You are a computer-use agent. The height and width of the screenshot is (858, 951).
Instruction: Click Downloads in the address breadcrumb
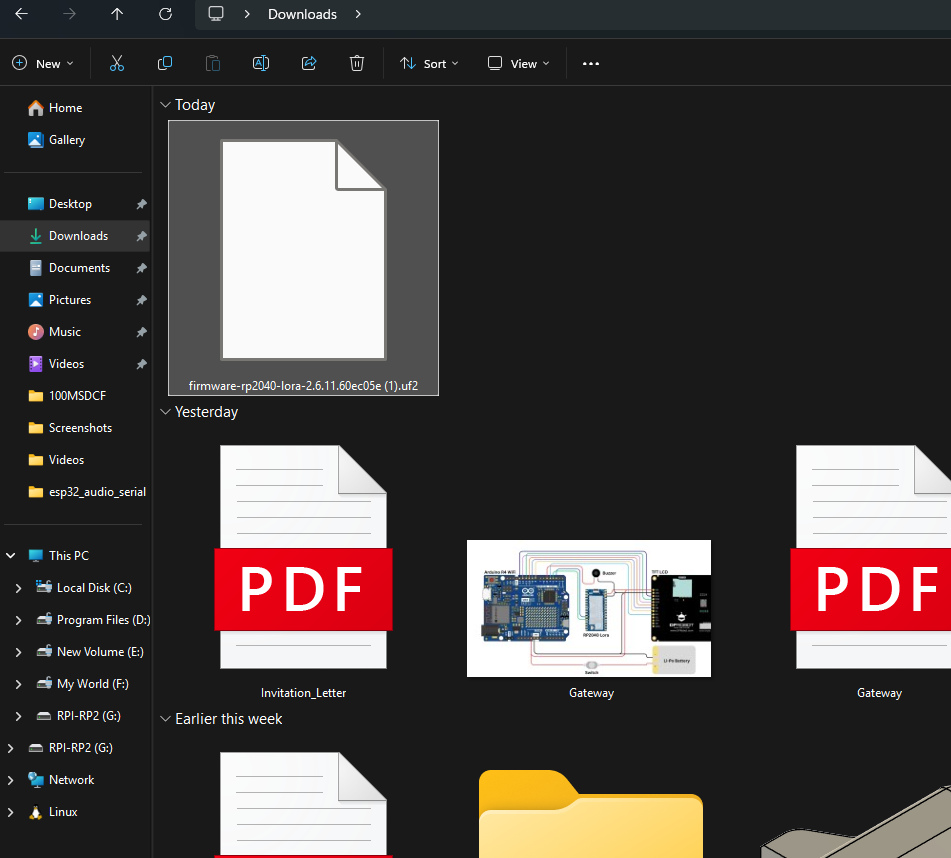[x=302, y=14]
